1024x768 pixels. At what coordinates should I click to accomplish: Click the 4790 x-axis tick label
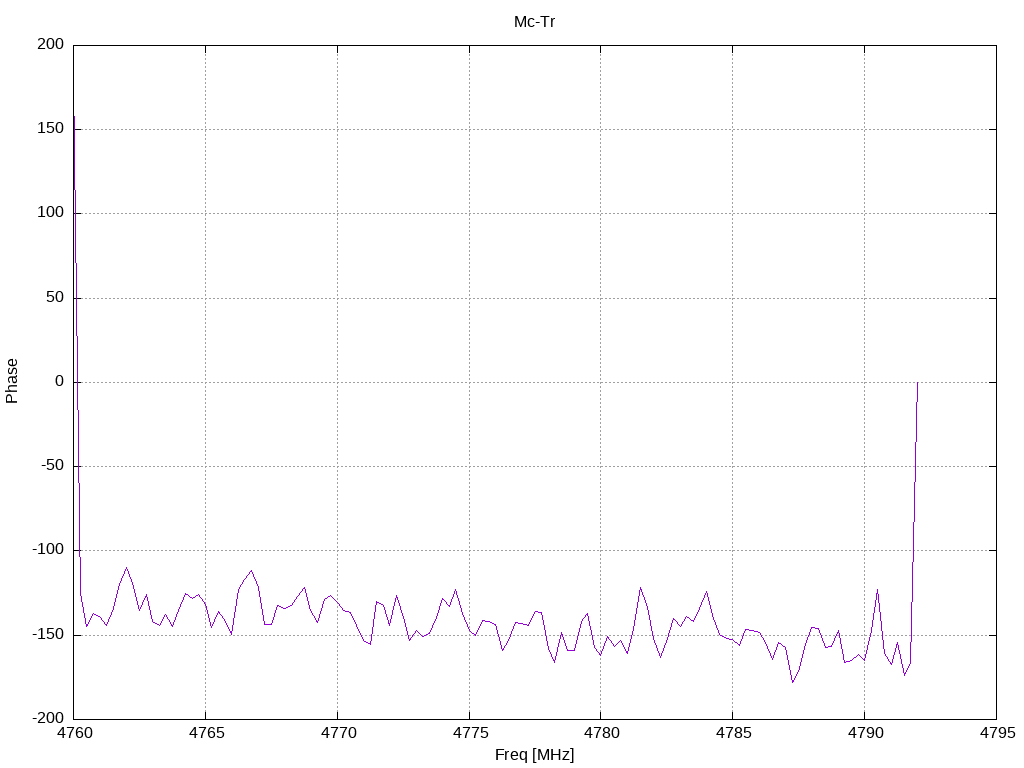point(865,733)
